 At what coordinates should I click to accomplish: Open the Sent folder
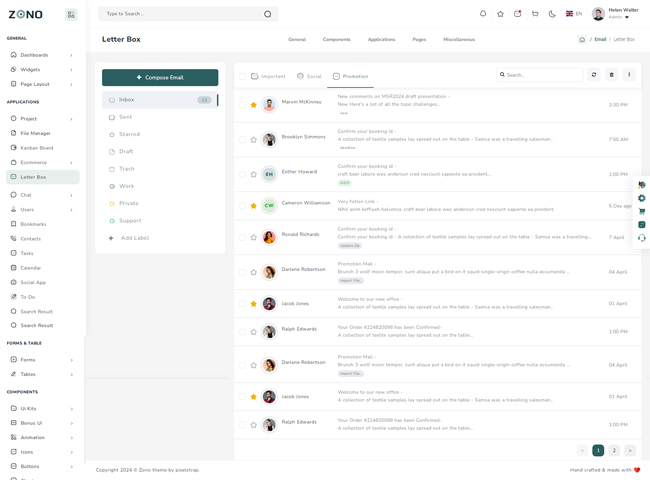126,117
